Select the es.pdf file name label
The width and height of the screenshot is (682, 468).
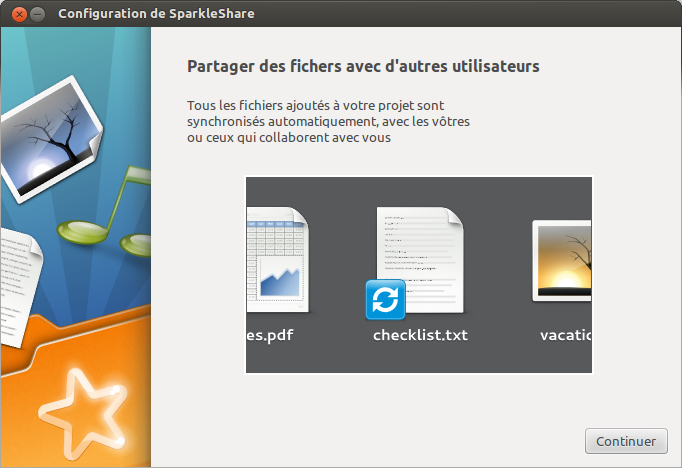click(270, 335)
